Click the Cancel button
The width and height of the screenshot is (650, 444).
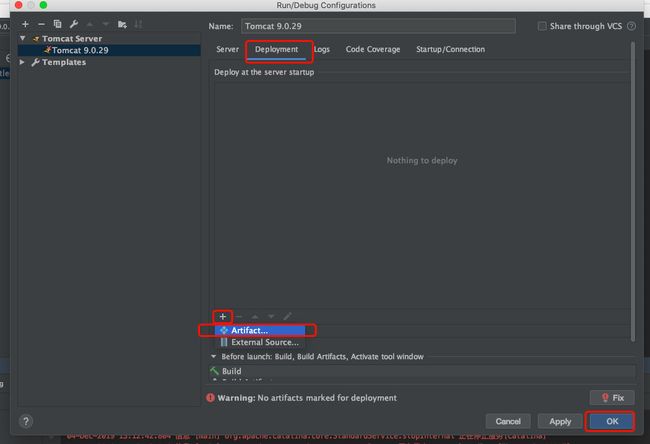tap(508, 422)
